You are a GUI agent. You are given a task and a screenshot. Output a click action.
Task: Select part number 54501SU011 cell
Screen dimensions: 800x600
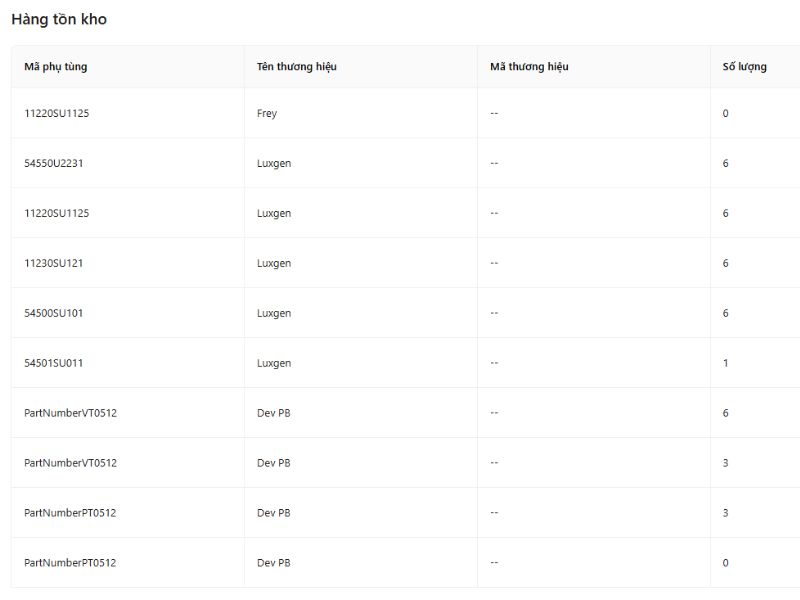[x=54, y=363]
